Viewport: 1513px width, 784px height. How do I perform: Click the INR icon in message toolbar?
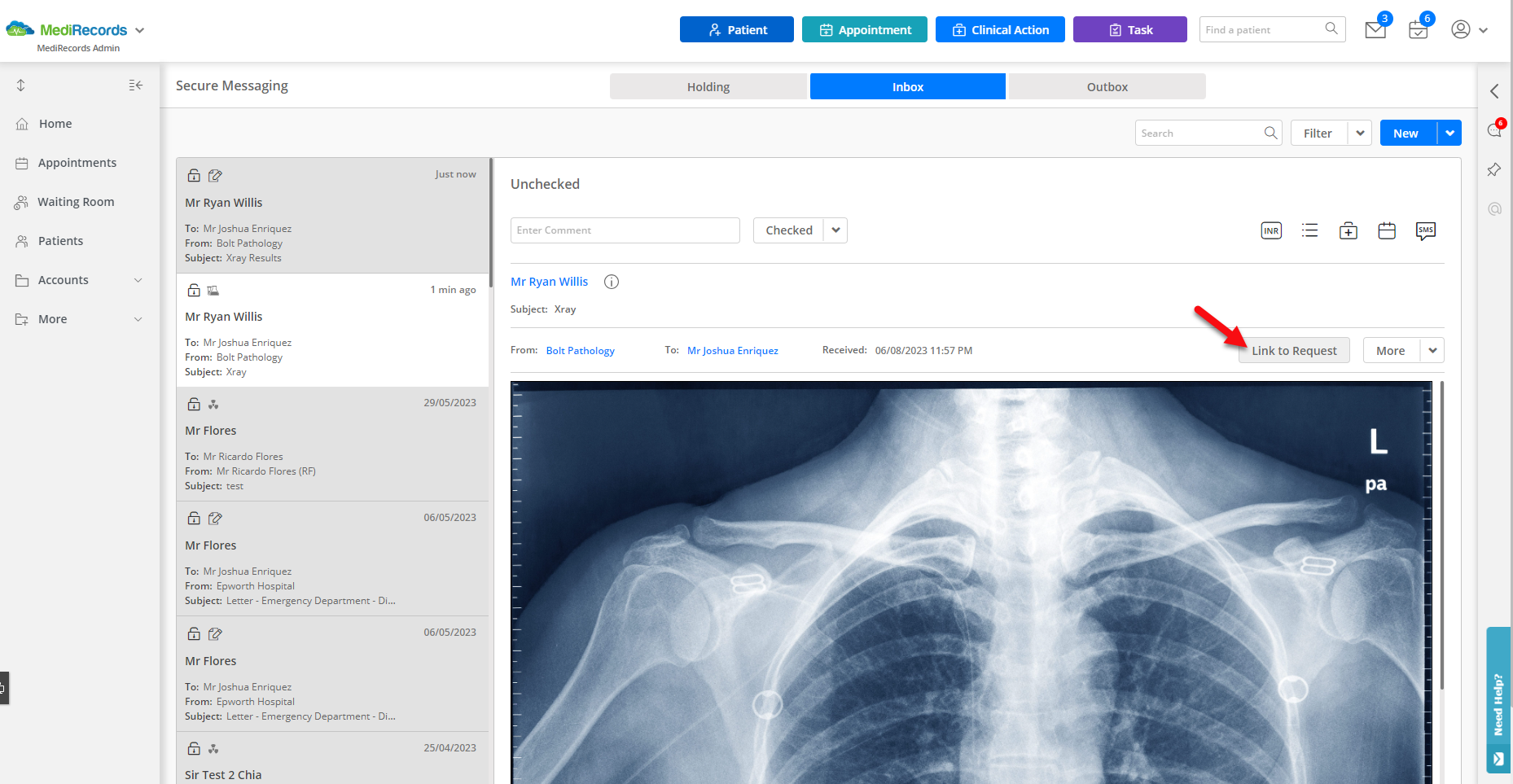pyautogui.click(x=1271, y=230)
